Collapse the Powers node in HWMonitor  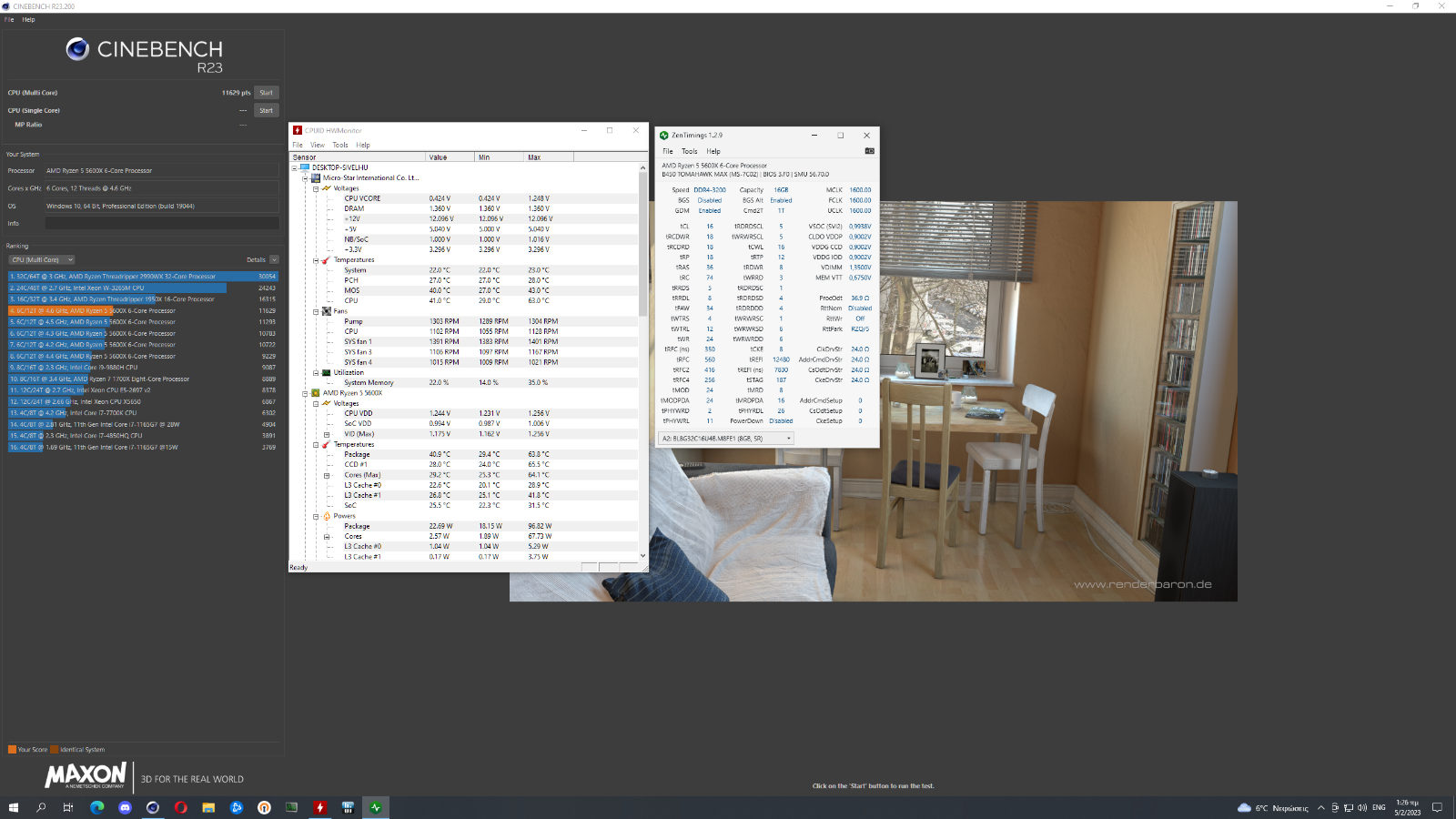click(x=316, y=516)
